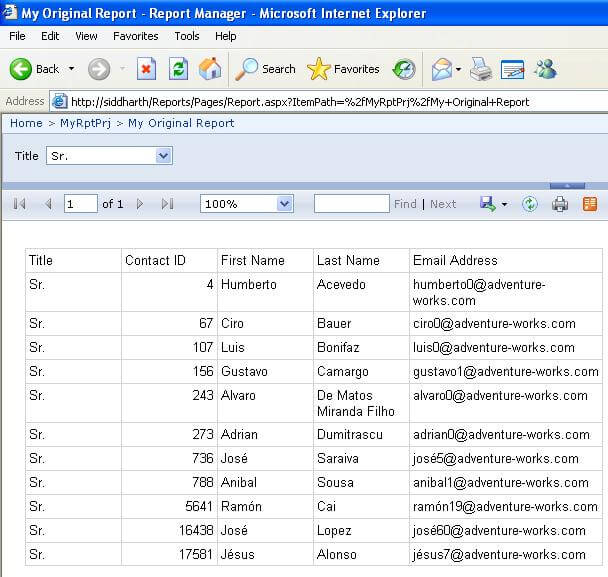The image size is (608, 577).
Task: Click email josé5@adventure-works.com
Action: (x=496, y=458)
